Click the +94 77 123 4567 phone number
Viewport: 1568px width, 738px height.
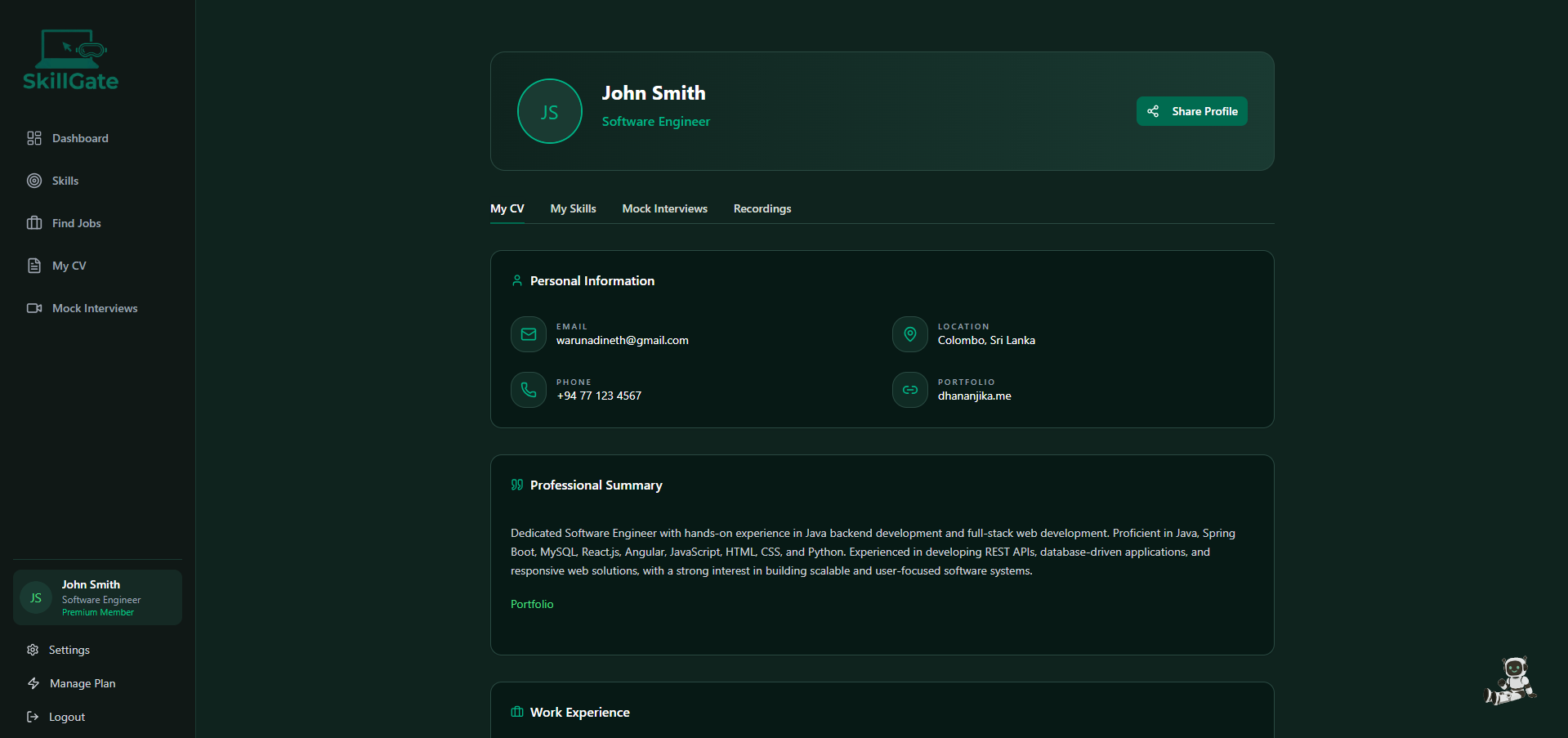(x=599, y=396)
